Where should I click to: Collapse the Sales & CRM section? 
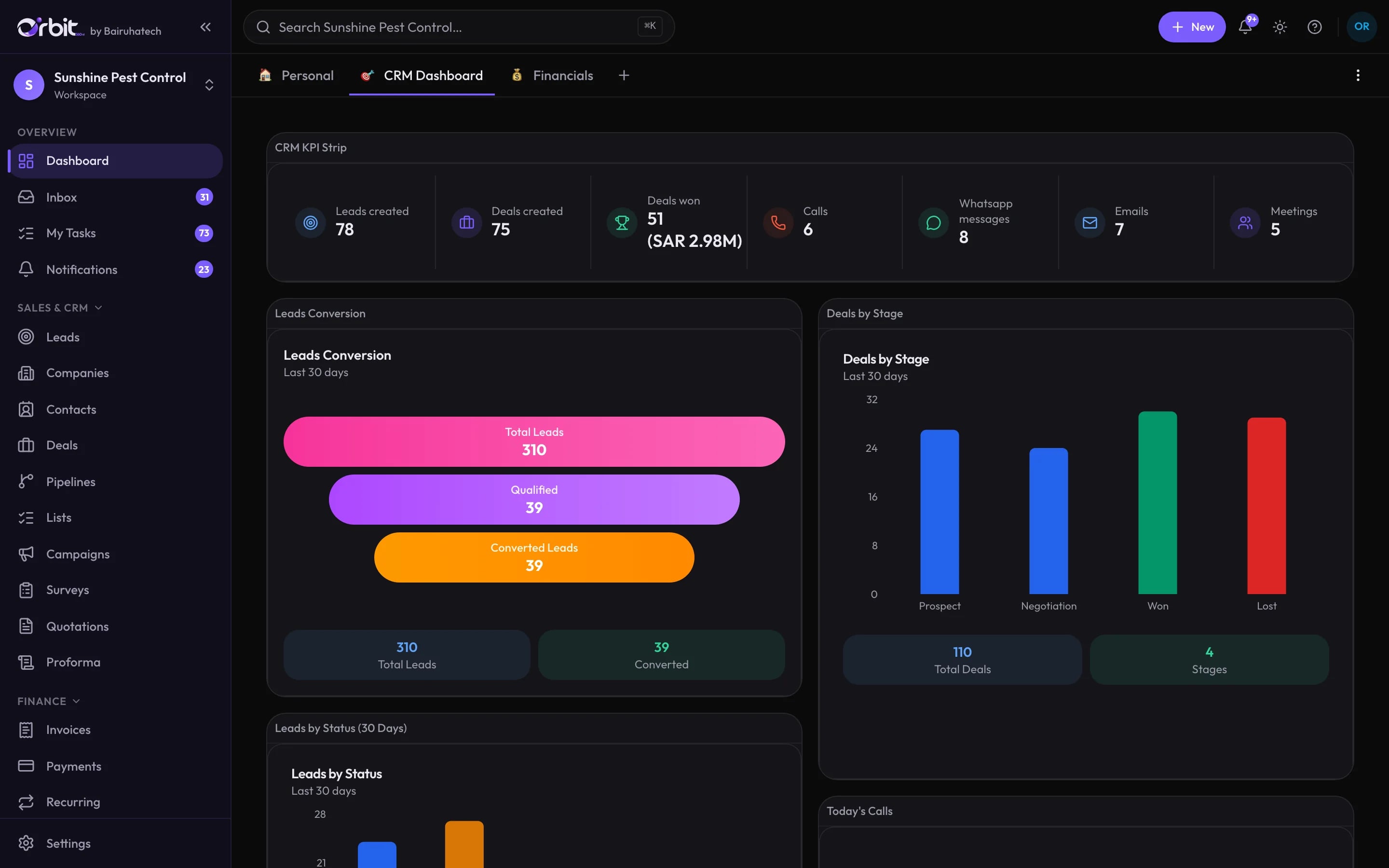[60, 308]
